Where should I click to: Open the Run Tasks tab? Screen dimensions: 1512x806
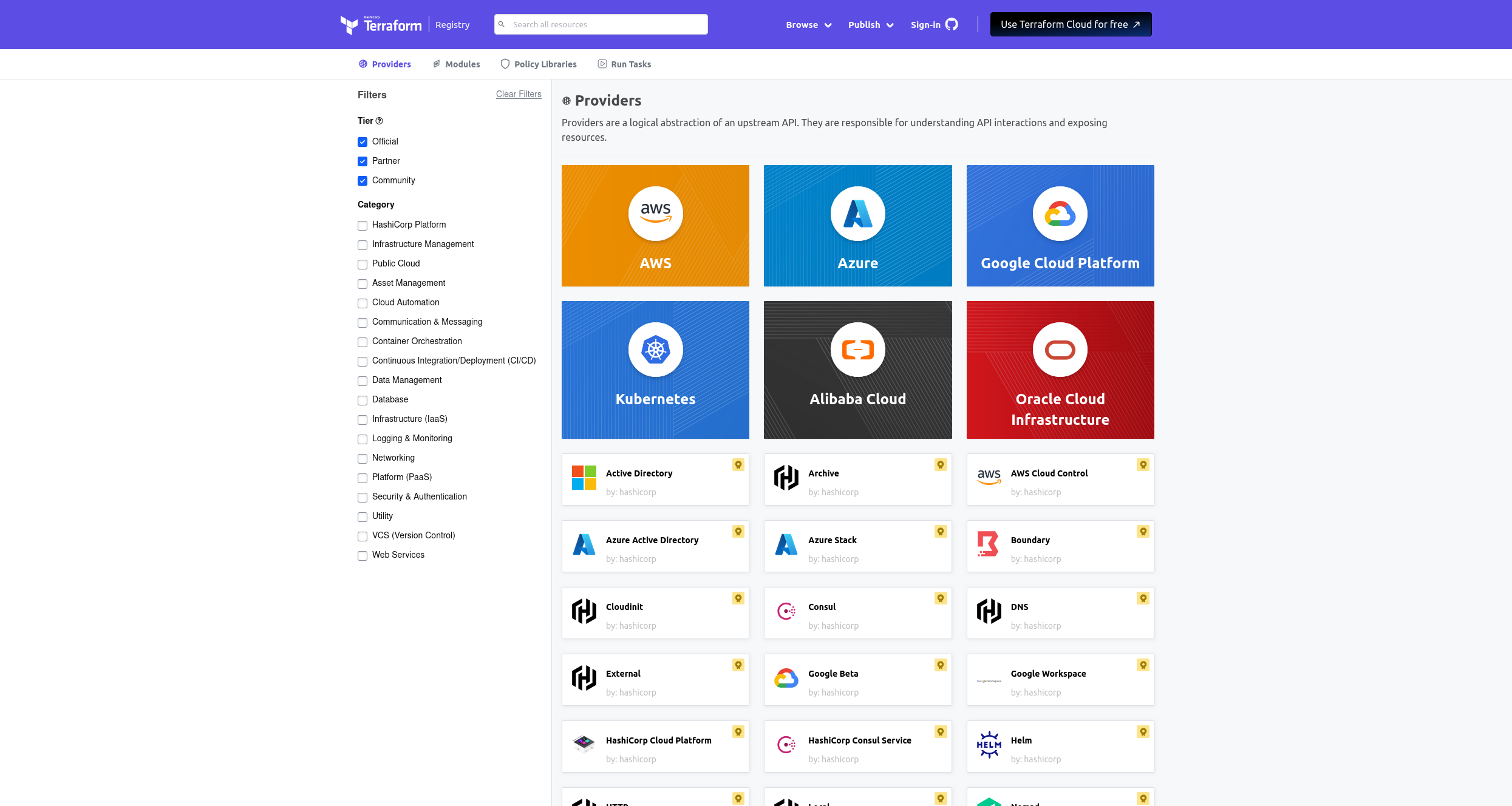tap(624, 64)
